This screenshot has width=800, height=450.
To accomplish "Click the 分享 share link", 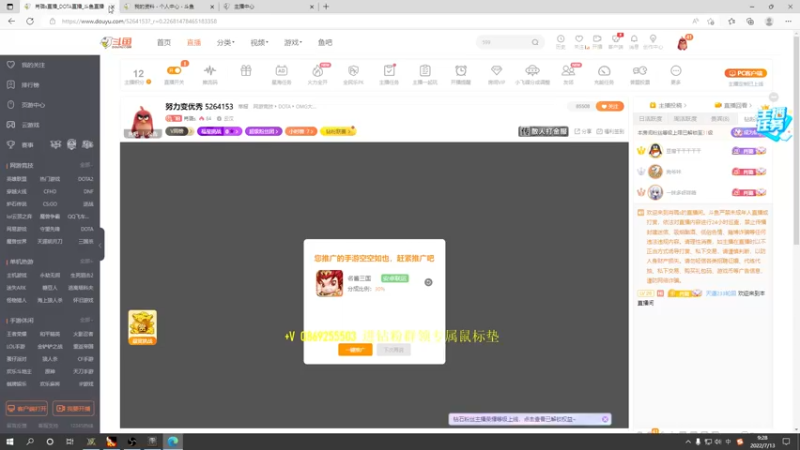I will point(583,131).
